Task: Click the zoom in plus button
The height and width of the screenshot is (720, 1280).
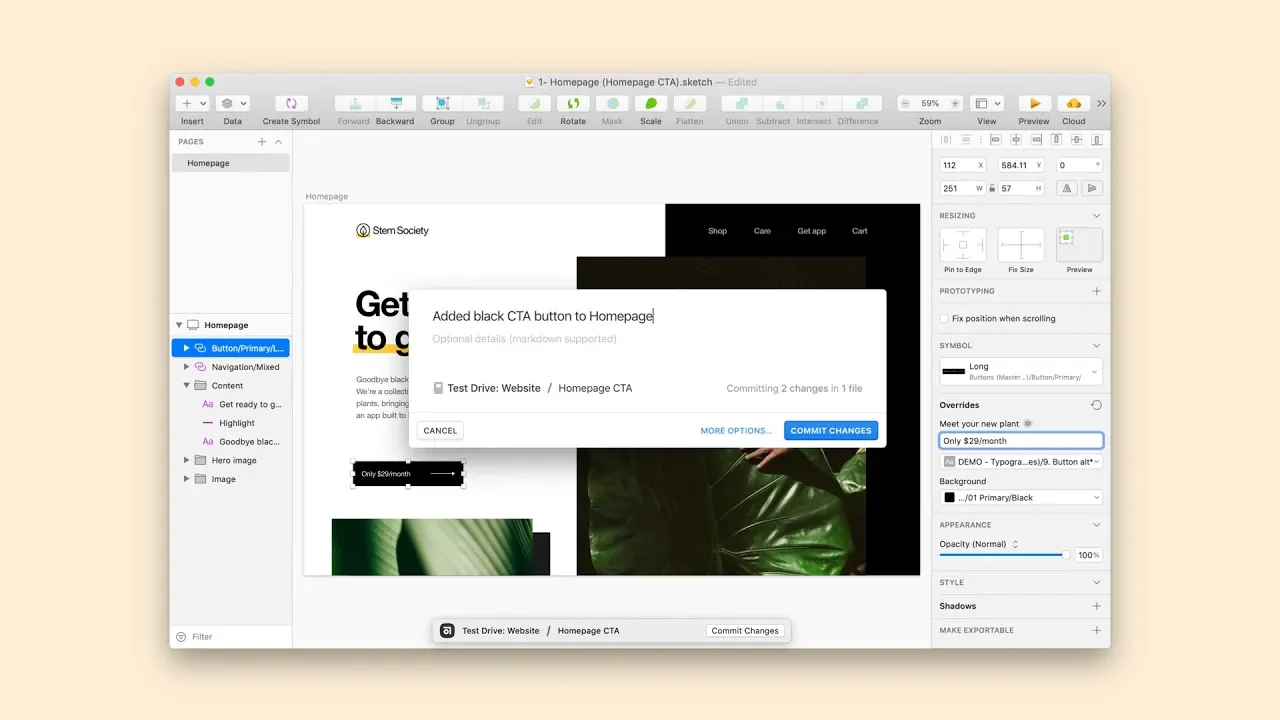Action: coord(955,103)
